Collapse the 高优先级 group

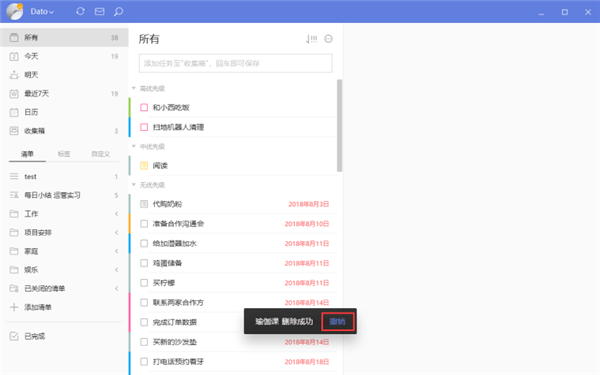[x=134, y=88]
